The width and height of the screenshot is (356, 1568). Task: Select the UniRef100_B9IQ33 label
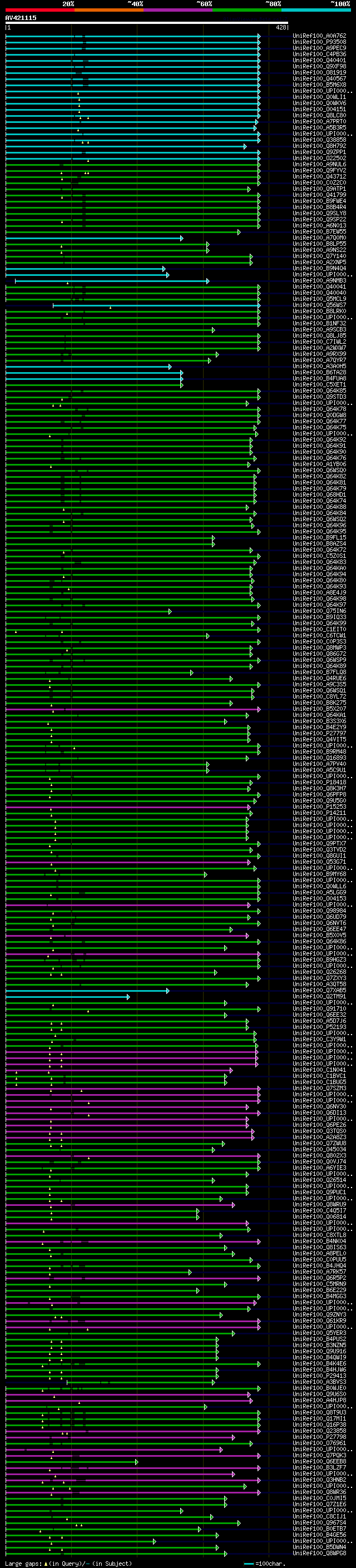pos(319,617)
